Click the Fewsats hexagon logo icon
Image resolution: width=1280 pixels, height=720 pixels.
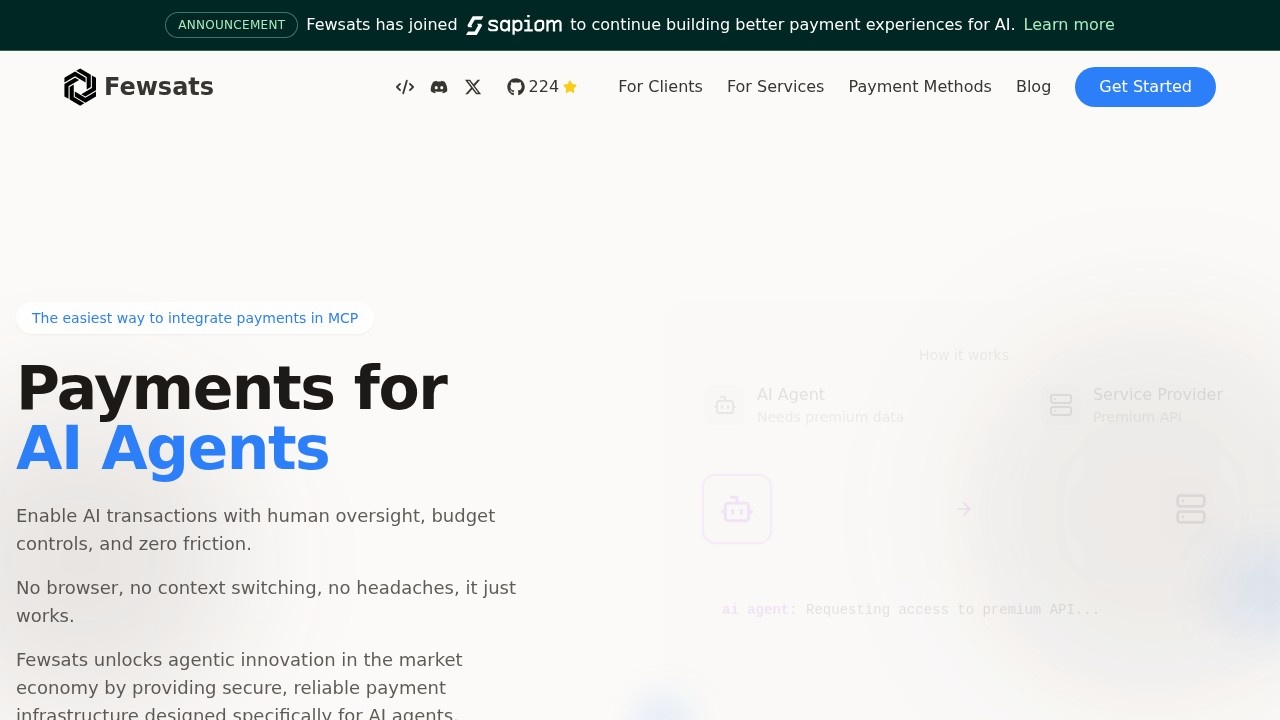point(80,87)
